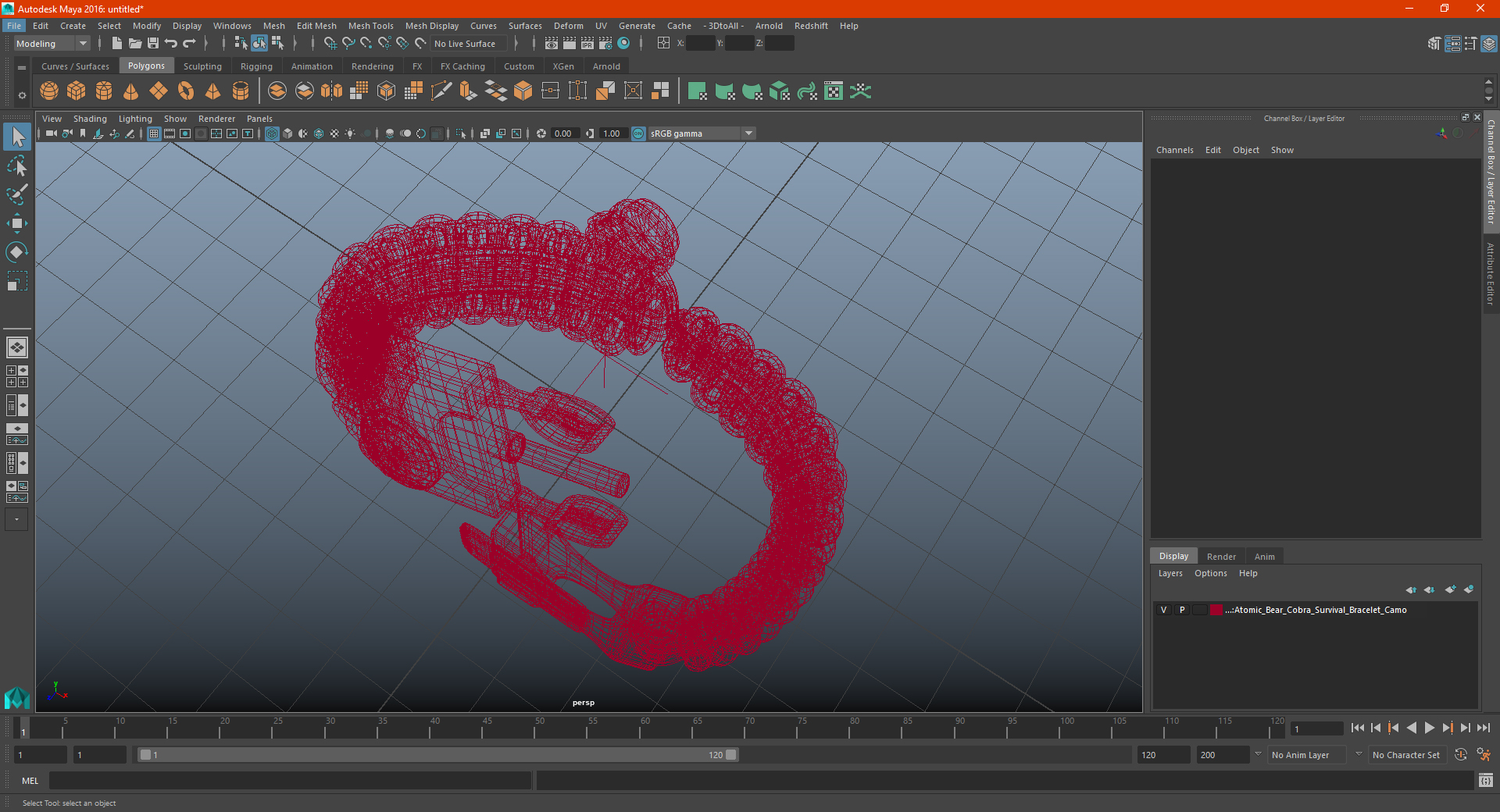Play the animation forwards
1500x812 pixels.
click(1430, 728)
